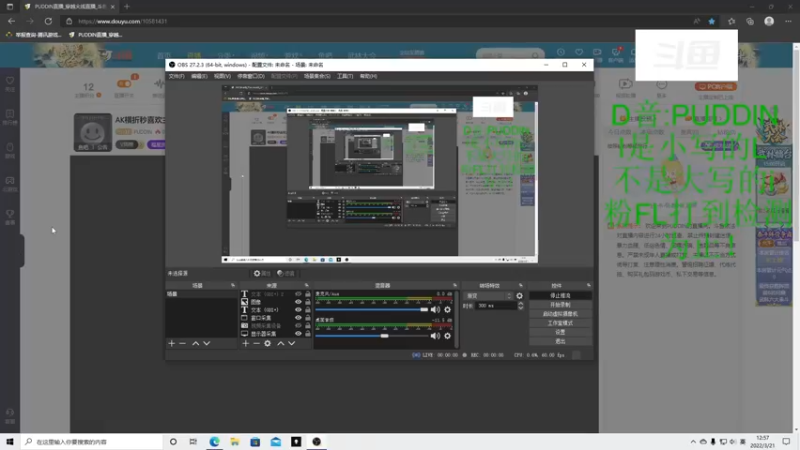Add a new scene with the plus icon
Viewport: 800px width, 450px height.
point(171,343)
